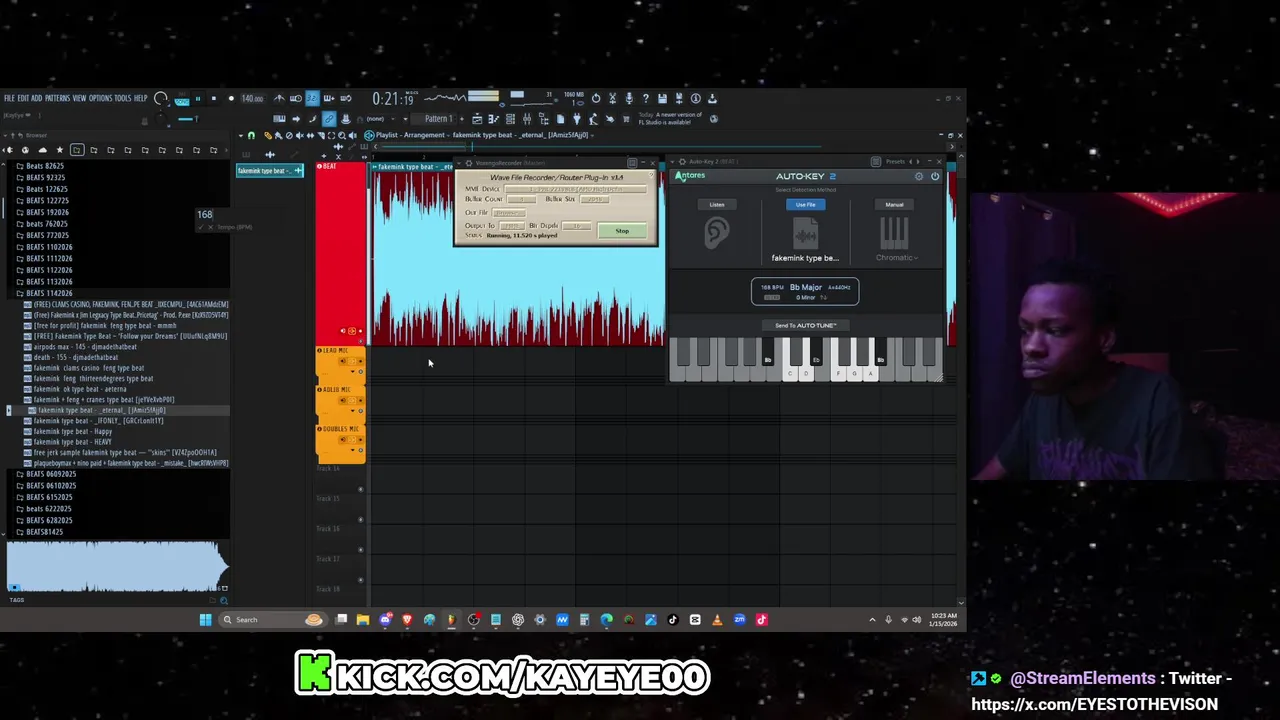The image size is (1280, 720).
Task: Collapse the BEATS 1142026 folder
Action: click(x=47, y=293)
